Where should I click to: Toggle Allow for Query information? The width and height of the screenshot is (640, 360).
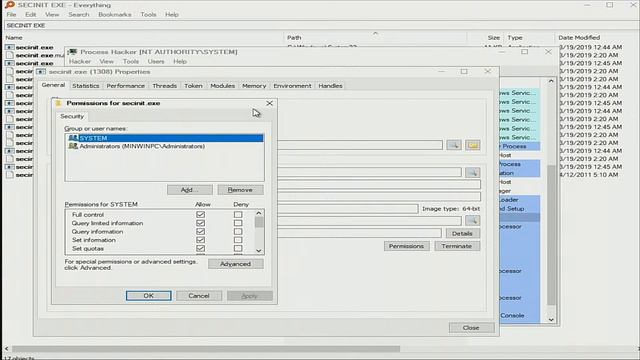point(200,231)
